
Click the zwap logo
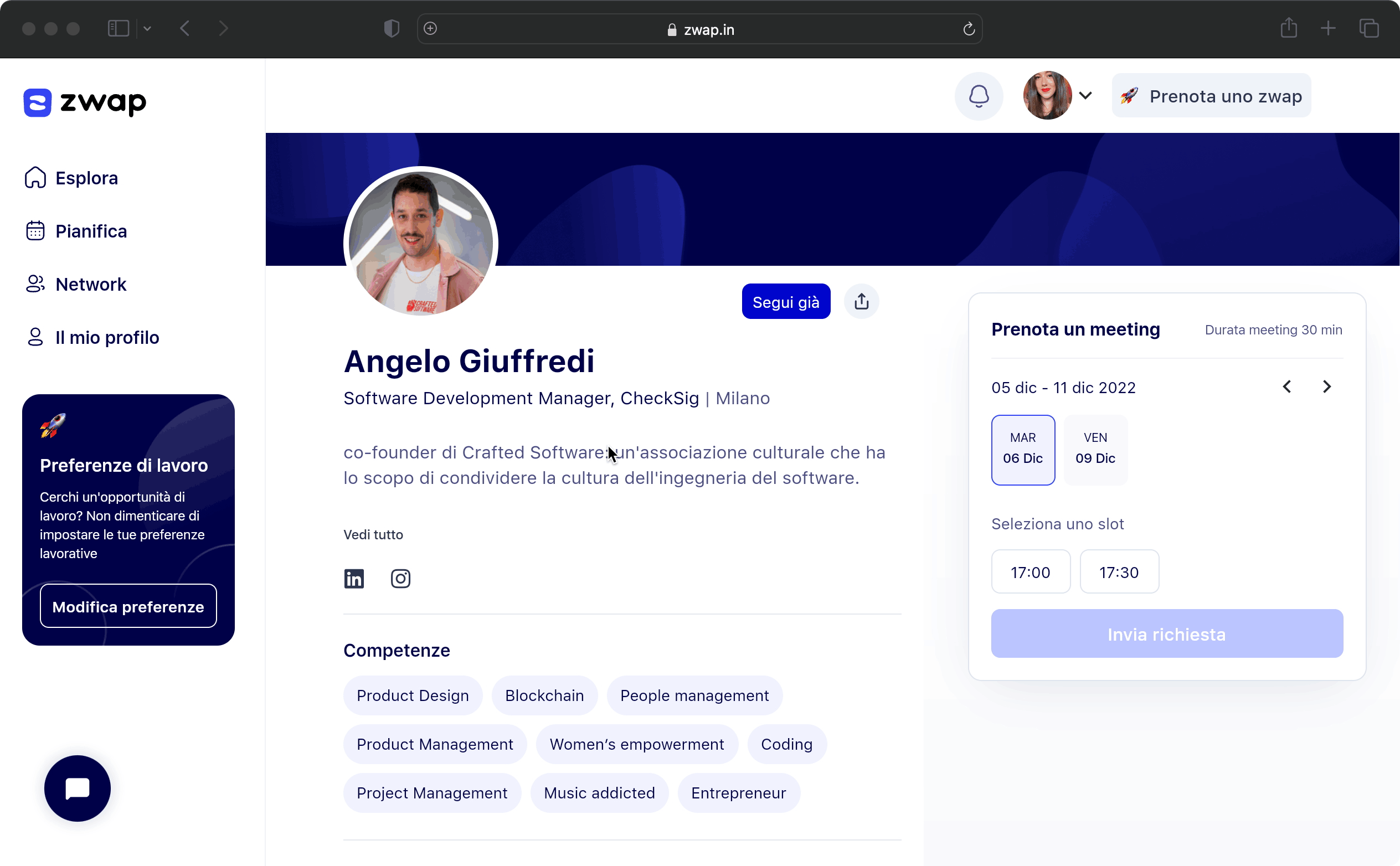pyautogui.click(x=85, y=102)
